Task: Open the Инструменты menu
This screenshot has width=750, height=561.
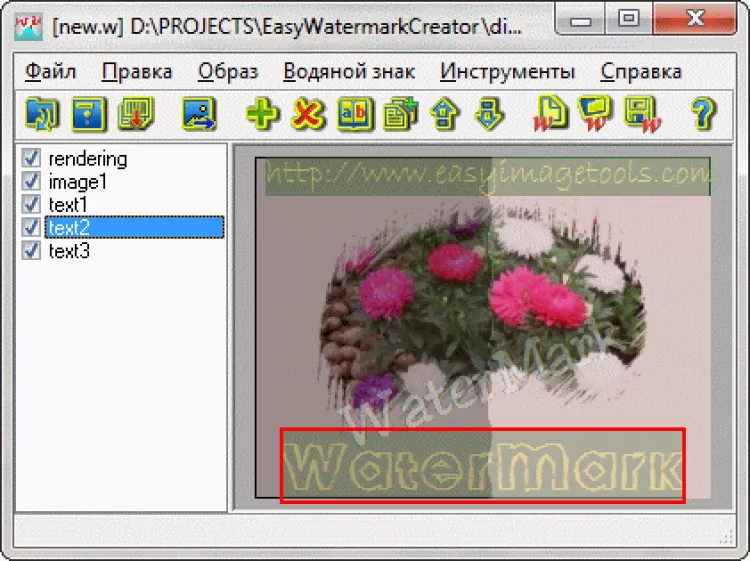Action: [507, 72]
